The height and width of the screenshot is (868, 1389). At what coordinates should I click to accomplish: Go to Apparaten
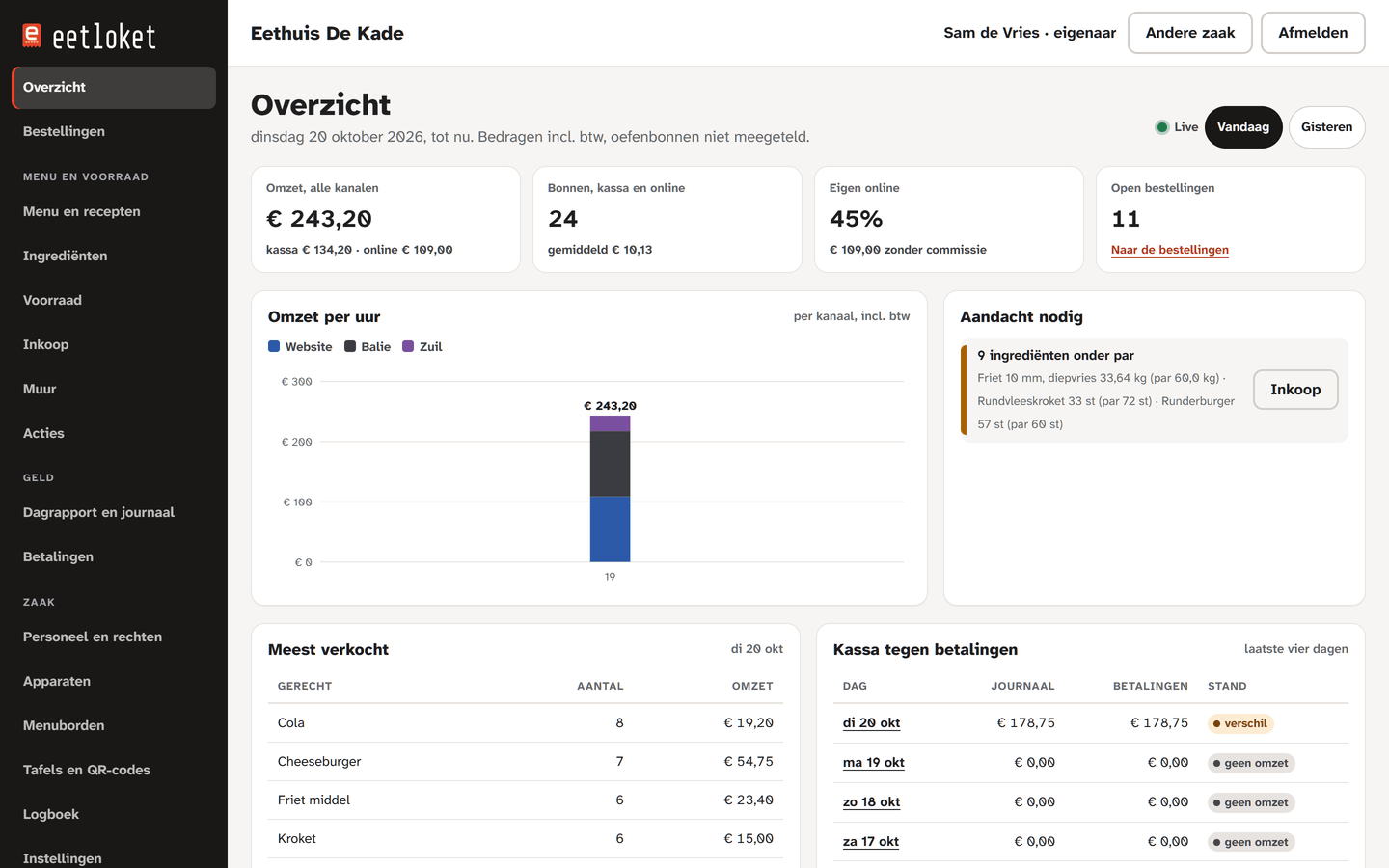coord(114,682)
